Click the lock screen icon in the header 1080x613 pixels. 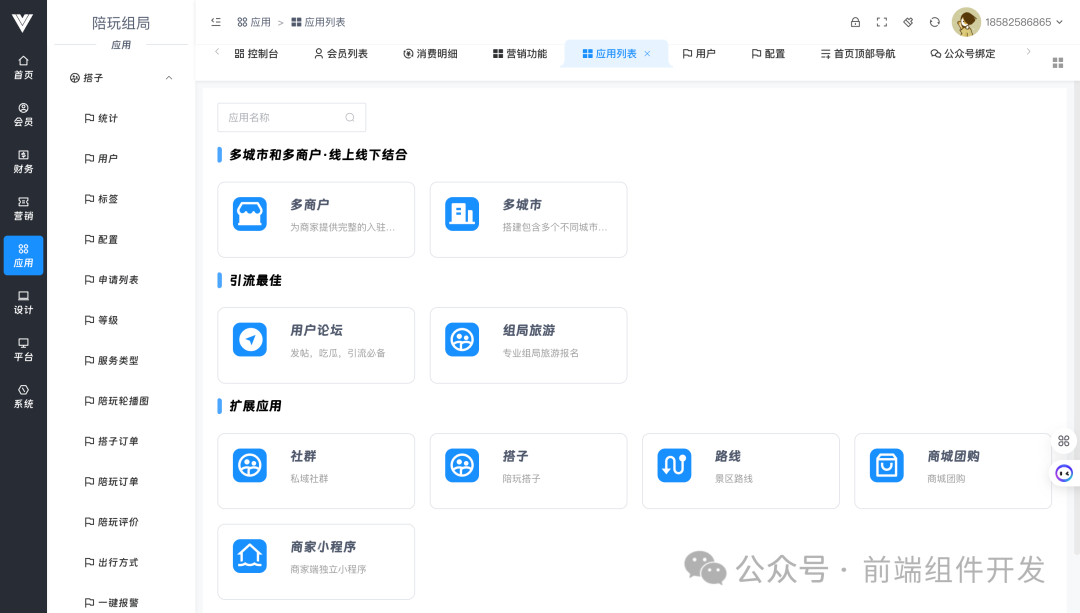point(855,21)
